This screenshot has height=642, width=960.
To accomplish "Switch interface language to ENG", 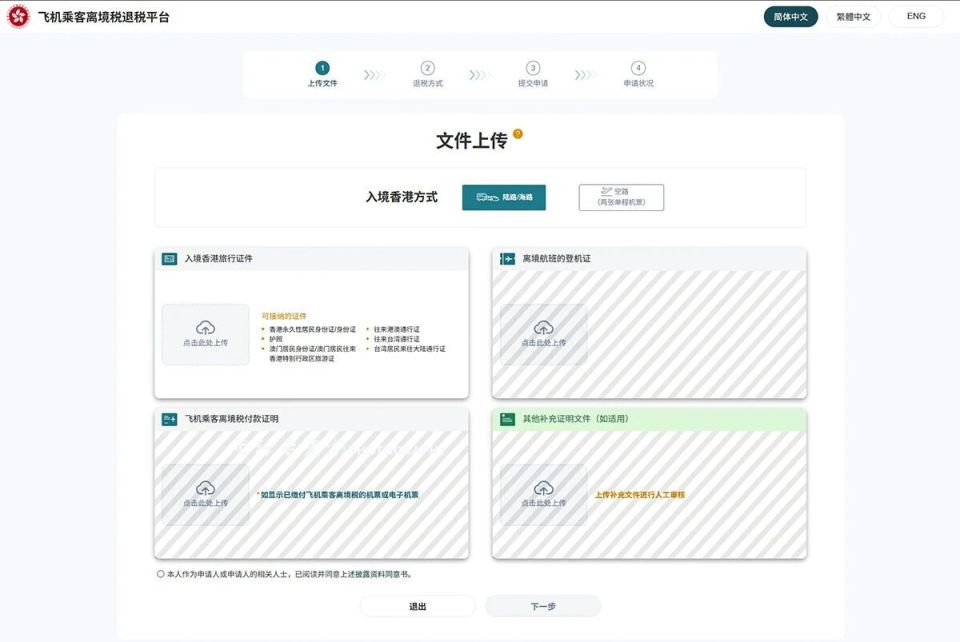I will (915, 15).
